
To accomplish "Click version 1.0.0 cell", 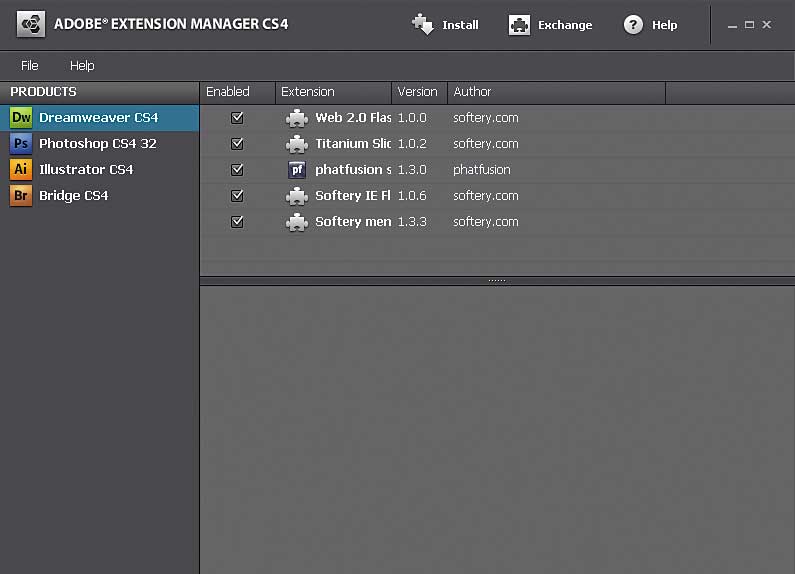I will (x=412, y=118).
